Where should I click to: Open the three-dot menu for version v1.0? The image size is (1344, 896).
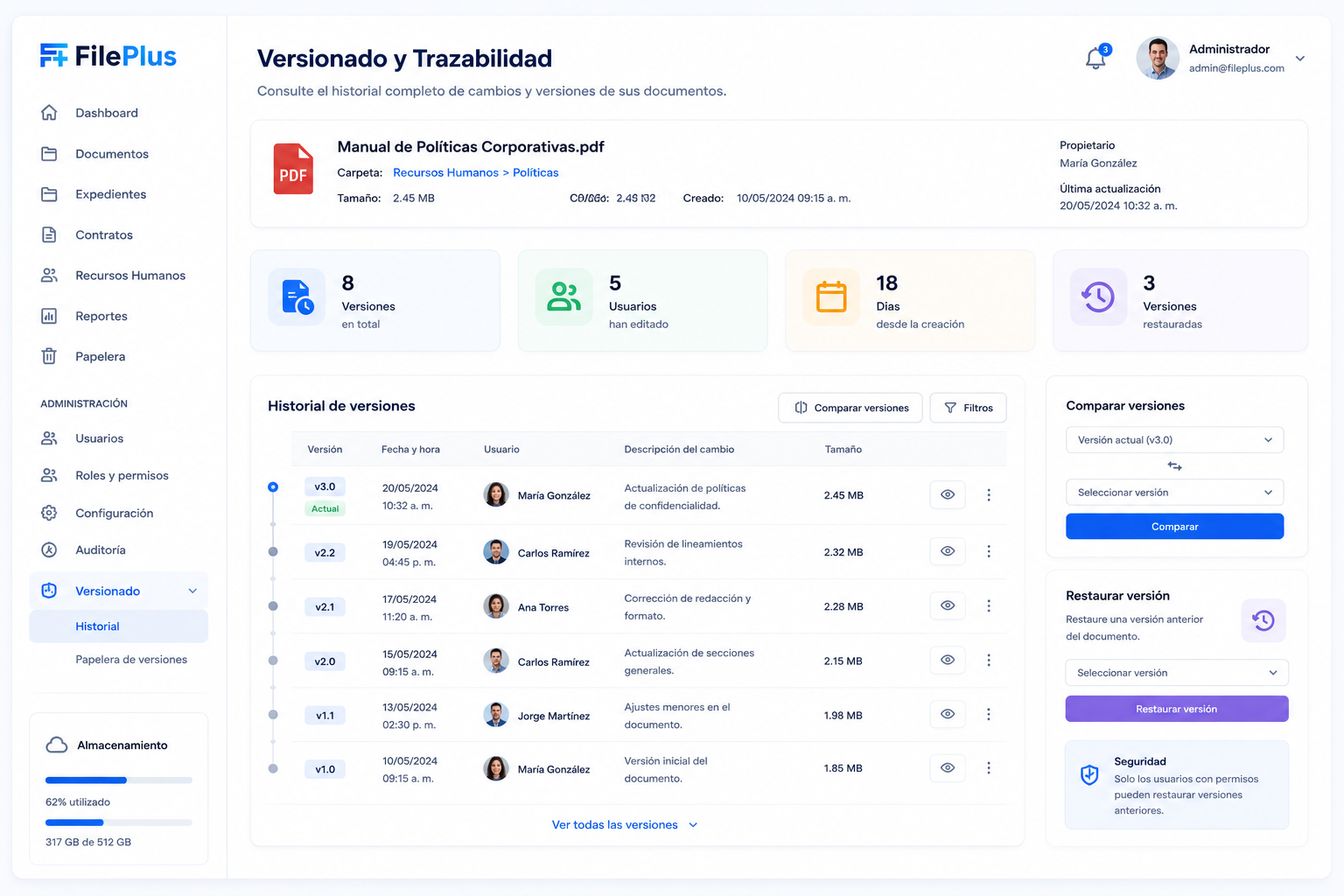[x=989, y=768]
